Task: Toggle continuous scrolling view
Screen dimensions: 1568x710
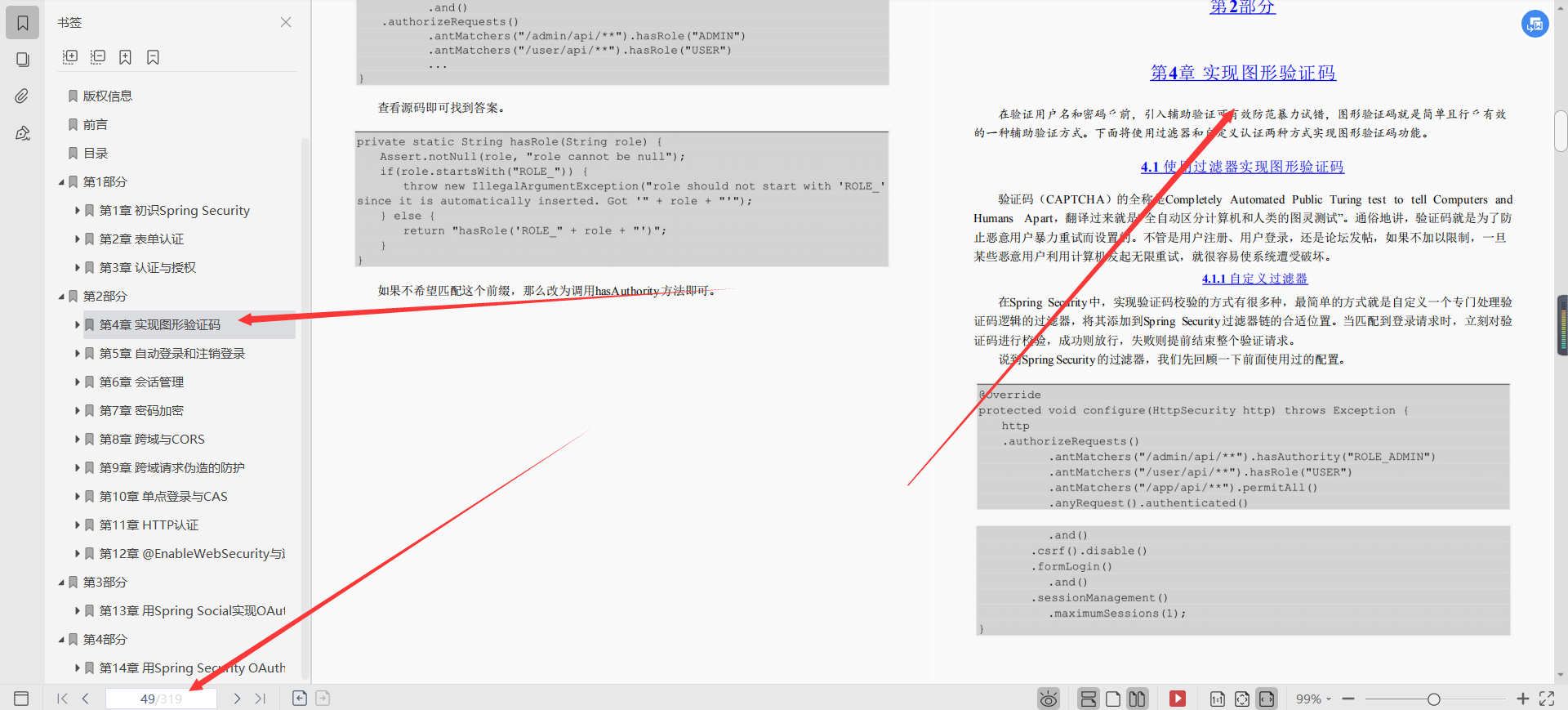Action: click(x=1088, y=699)
